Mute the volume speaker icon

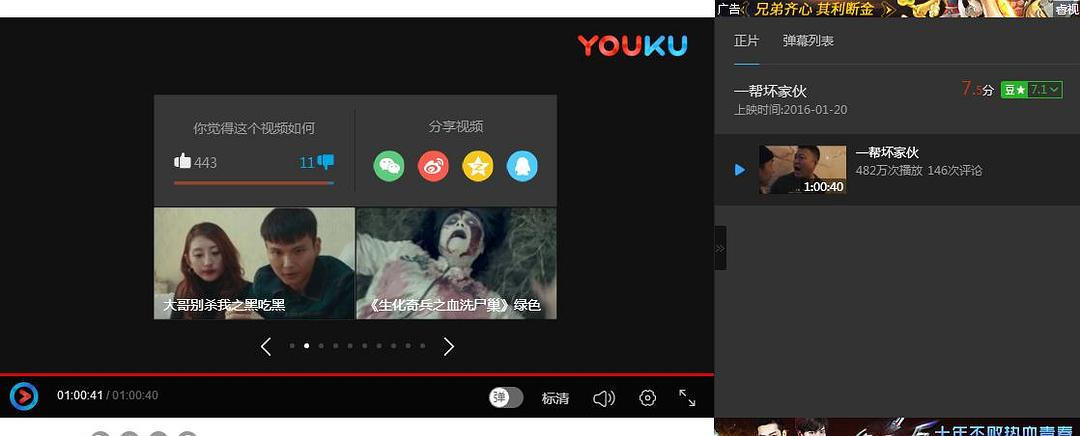click(603, 398)
